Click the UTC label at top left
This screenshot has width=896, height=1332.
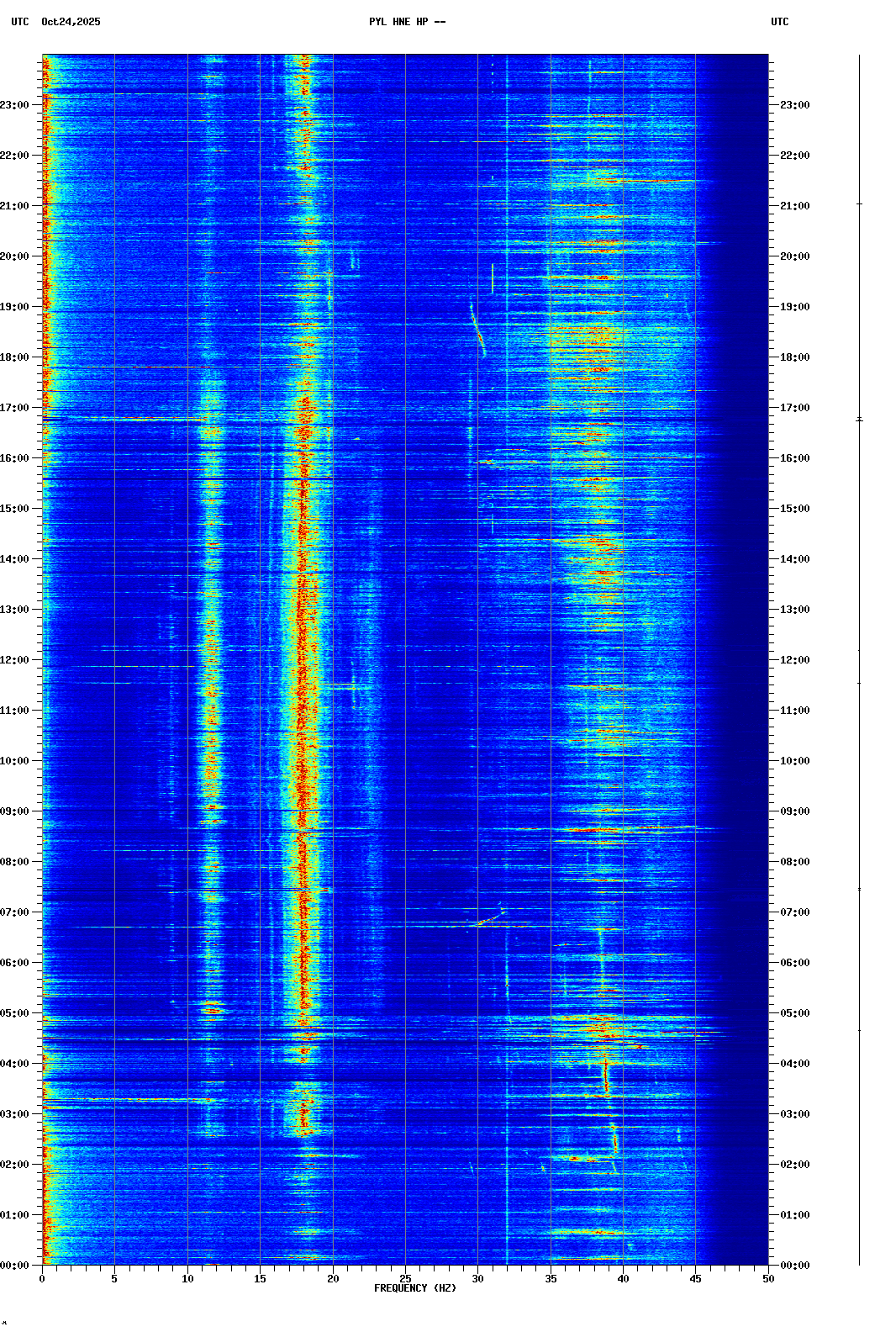tap(19, 22)
